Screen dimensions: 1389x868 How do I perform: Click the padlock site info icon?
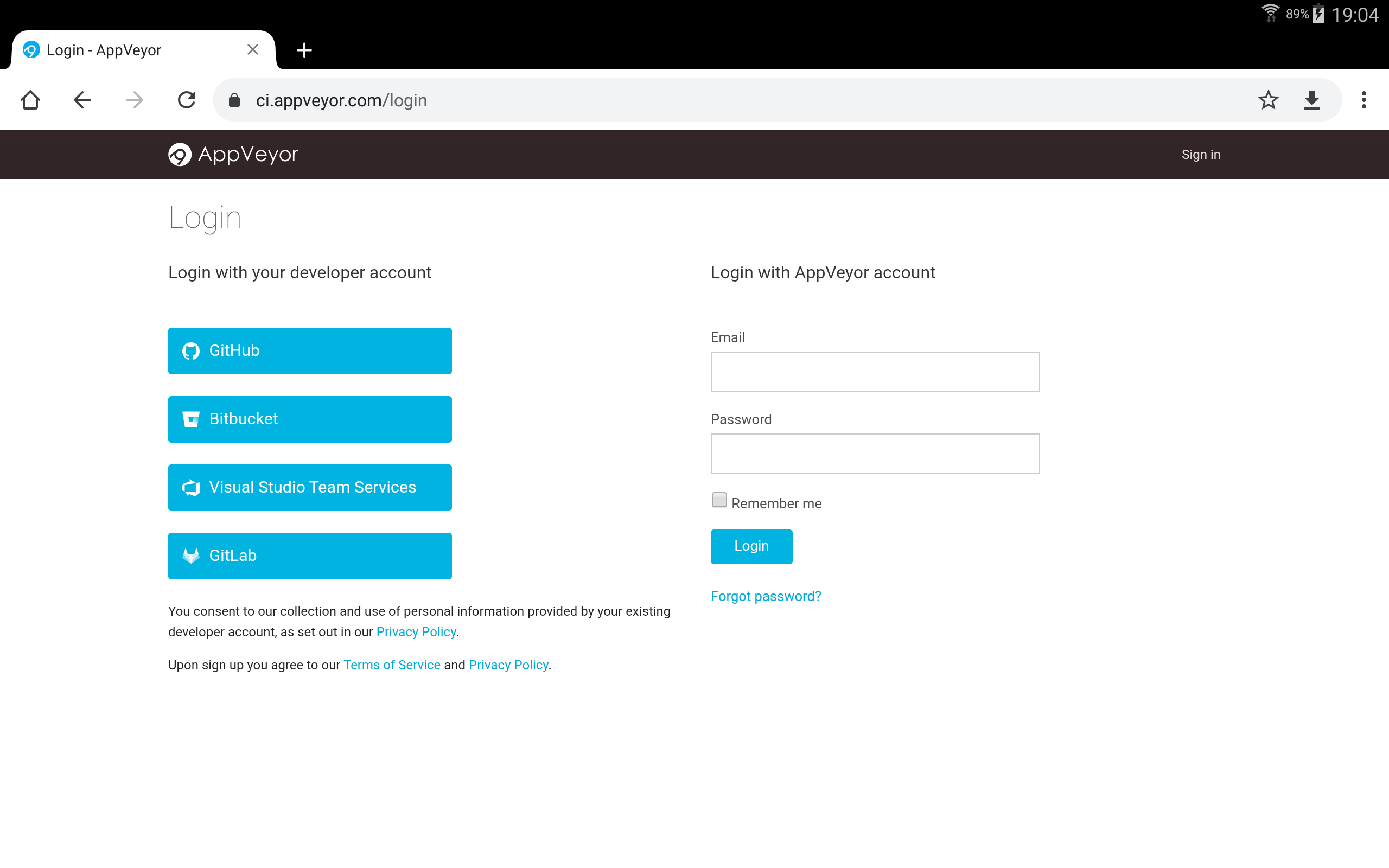pos(234,100)
